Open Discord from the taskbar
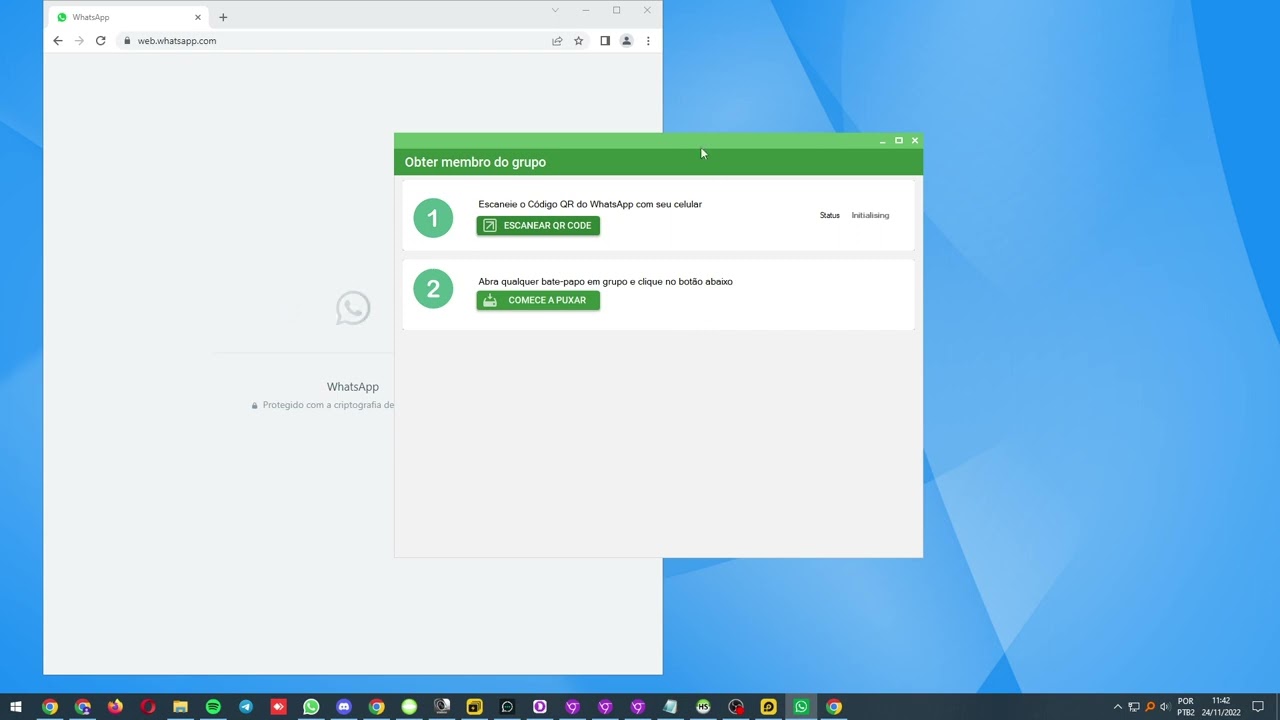Viewport: 1280px width, 720px height. click(x=344, y=707)
